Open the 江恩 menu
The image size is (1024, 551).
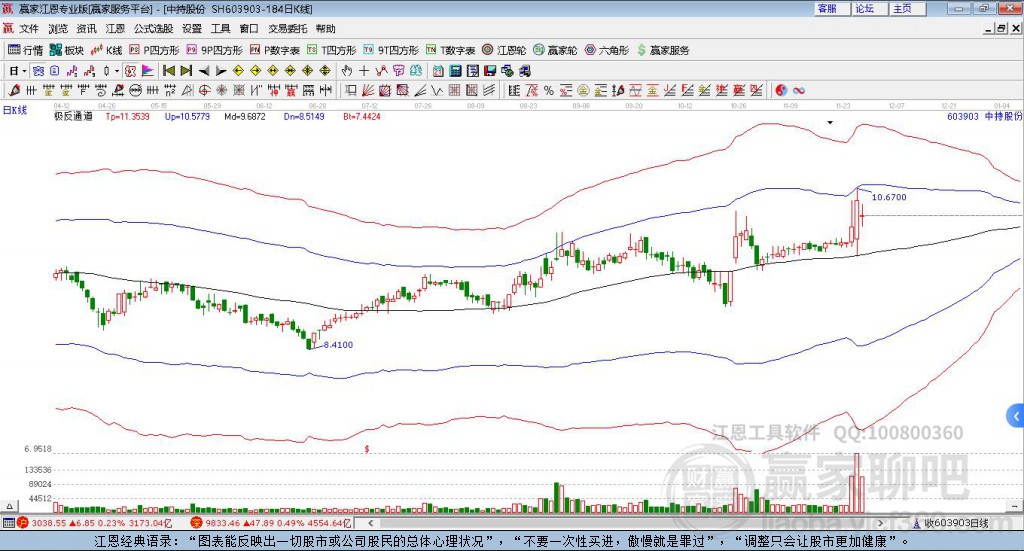115,29
